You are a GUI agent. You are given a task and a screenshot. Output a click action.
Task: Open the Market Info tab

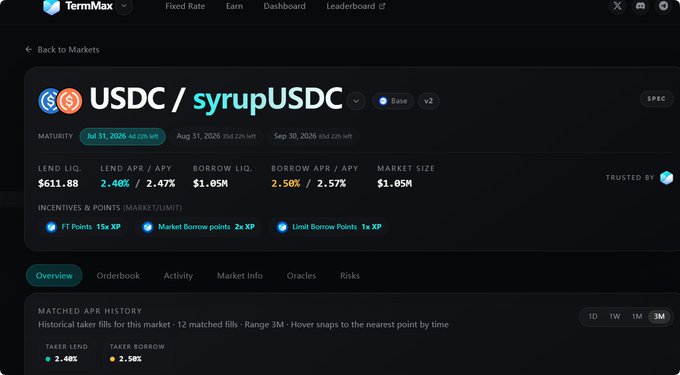(x=240, y=276)
